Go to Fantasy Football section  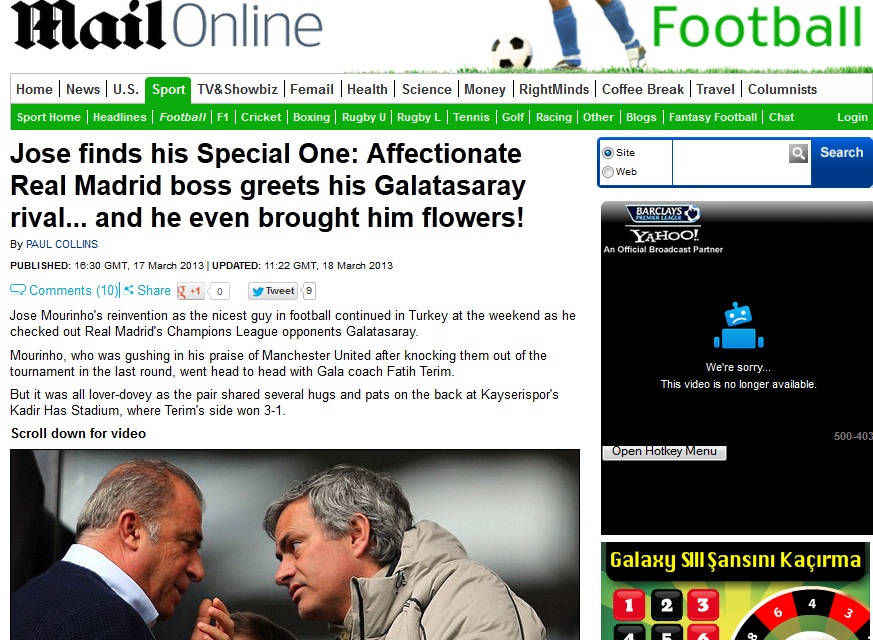[713, 117]
